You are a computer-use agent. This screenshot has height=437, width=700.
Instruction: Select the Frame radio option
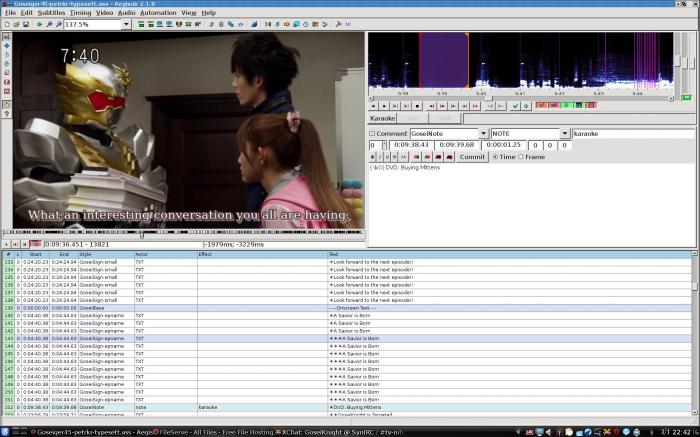point(521,157)
